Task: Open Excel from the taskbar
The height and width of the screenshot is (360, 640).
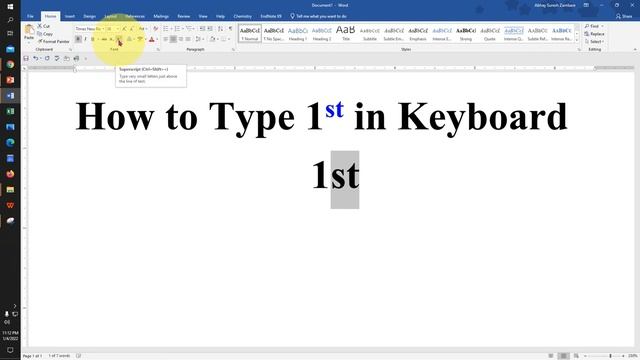Action: coord(10,111)
